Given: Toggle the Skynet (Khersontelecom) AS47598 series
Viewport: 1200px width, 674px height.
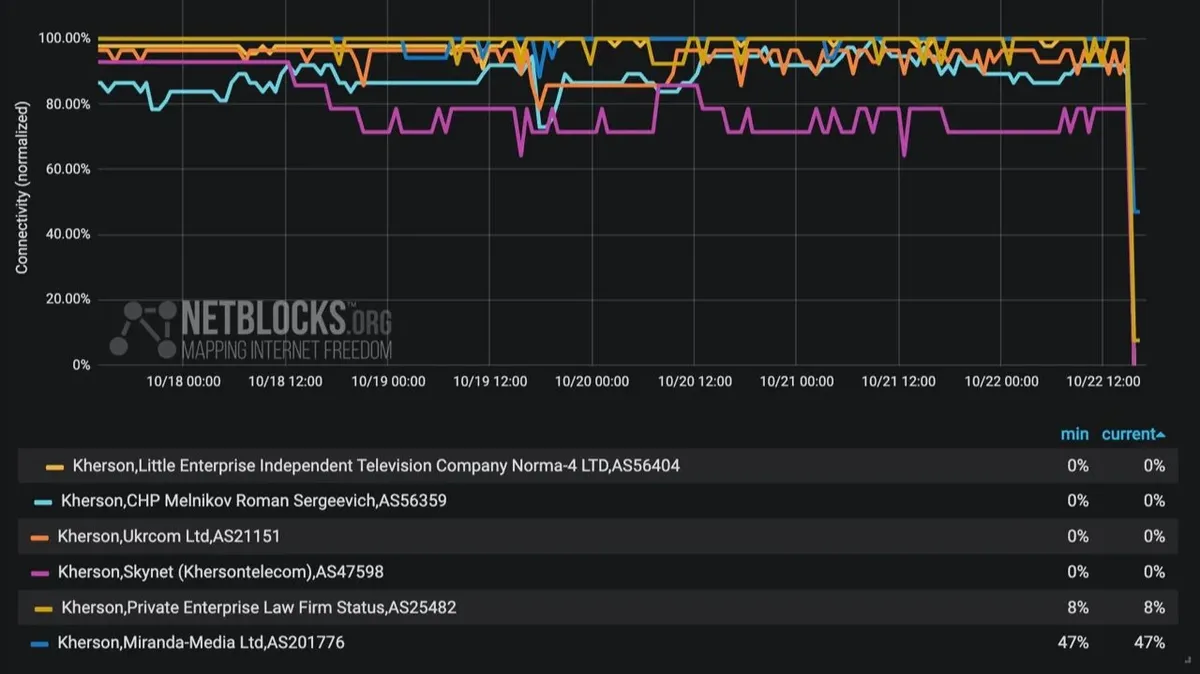Looking at the screenshot, I should tap(220, 572).
